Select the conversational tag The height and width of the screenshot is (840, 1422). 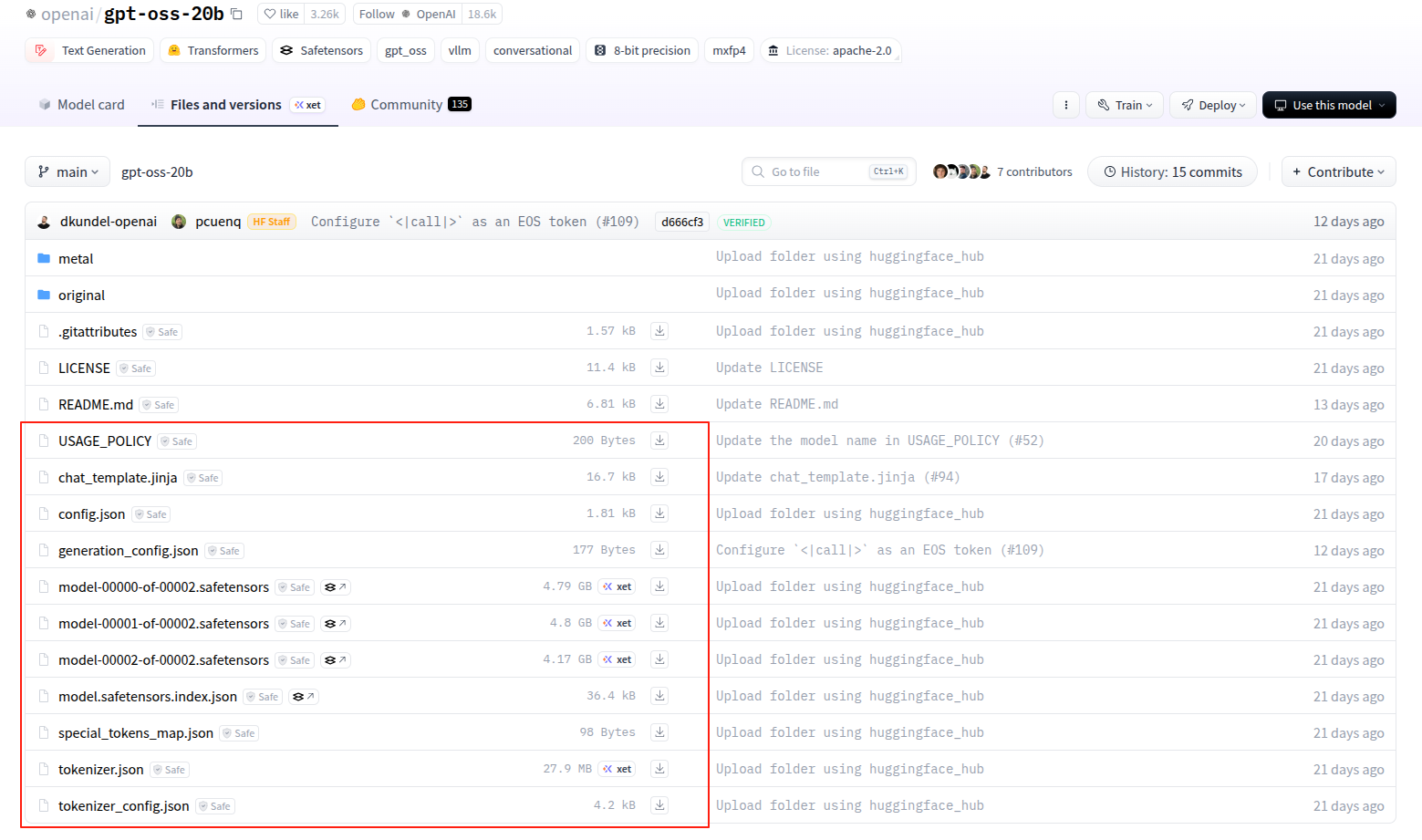(x=533, y=50)
